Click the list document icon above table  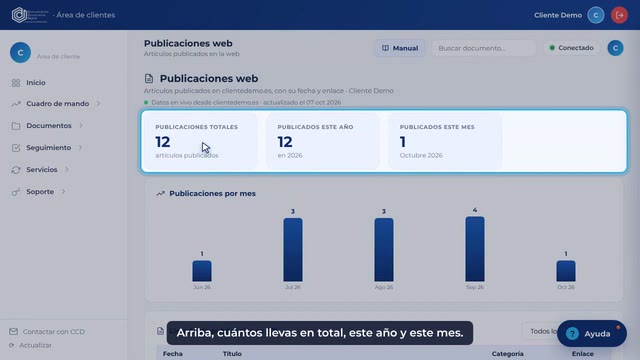click(x=160, y=331)
